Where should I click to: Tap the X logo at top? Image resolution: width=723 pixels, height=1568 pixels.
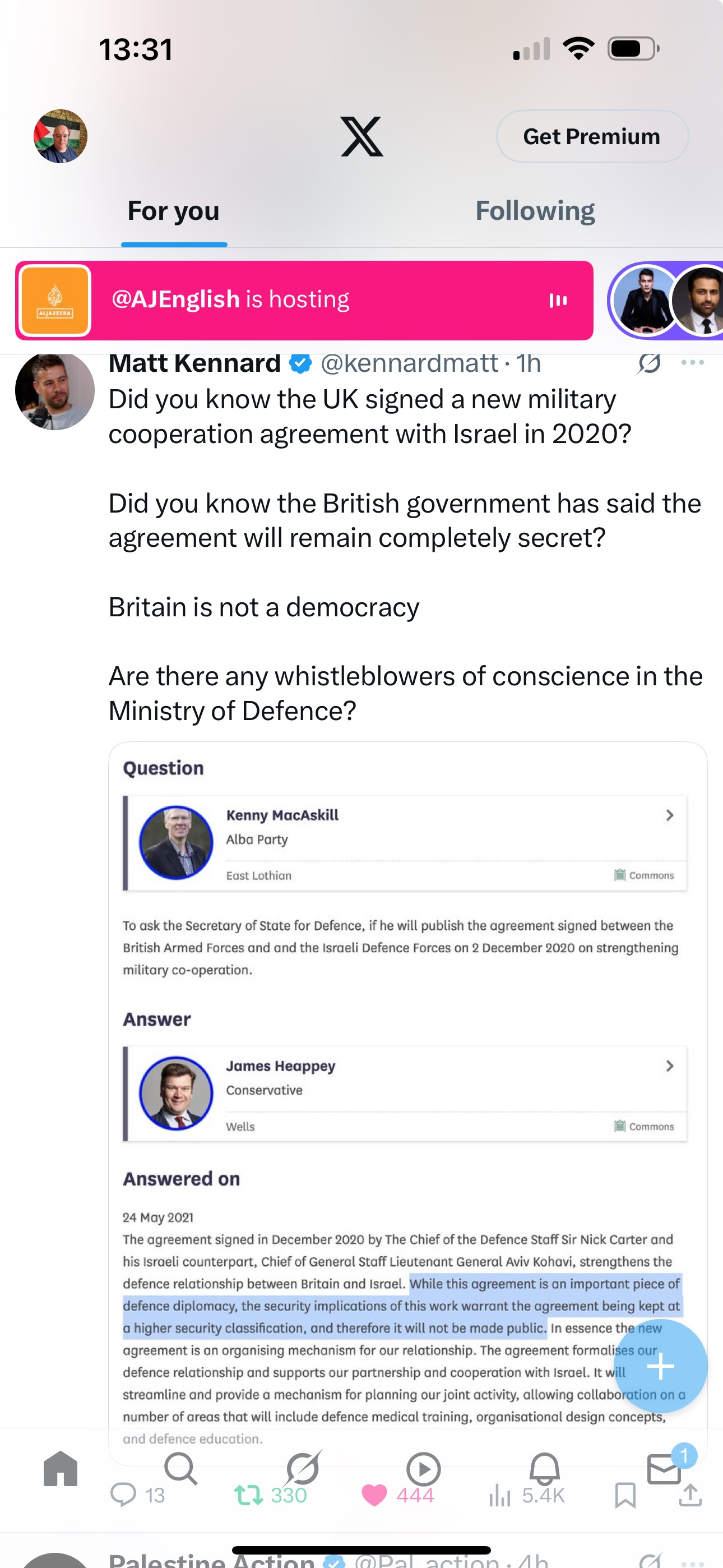(x=361, y=136)
